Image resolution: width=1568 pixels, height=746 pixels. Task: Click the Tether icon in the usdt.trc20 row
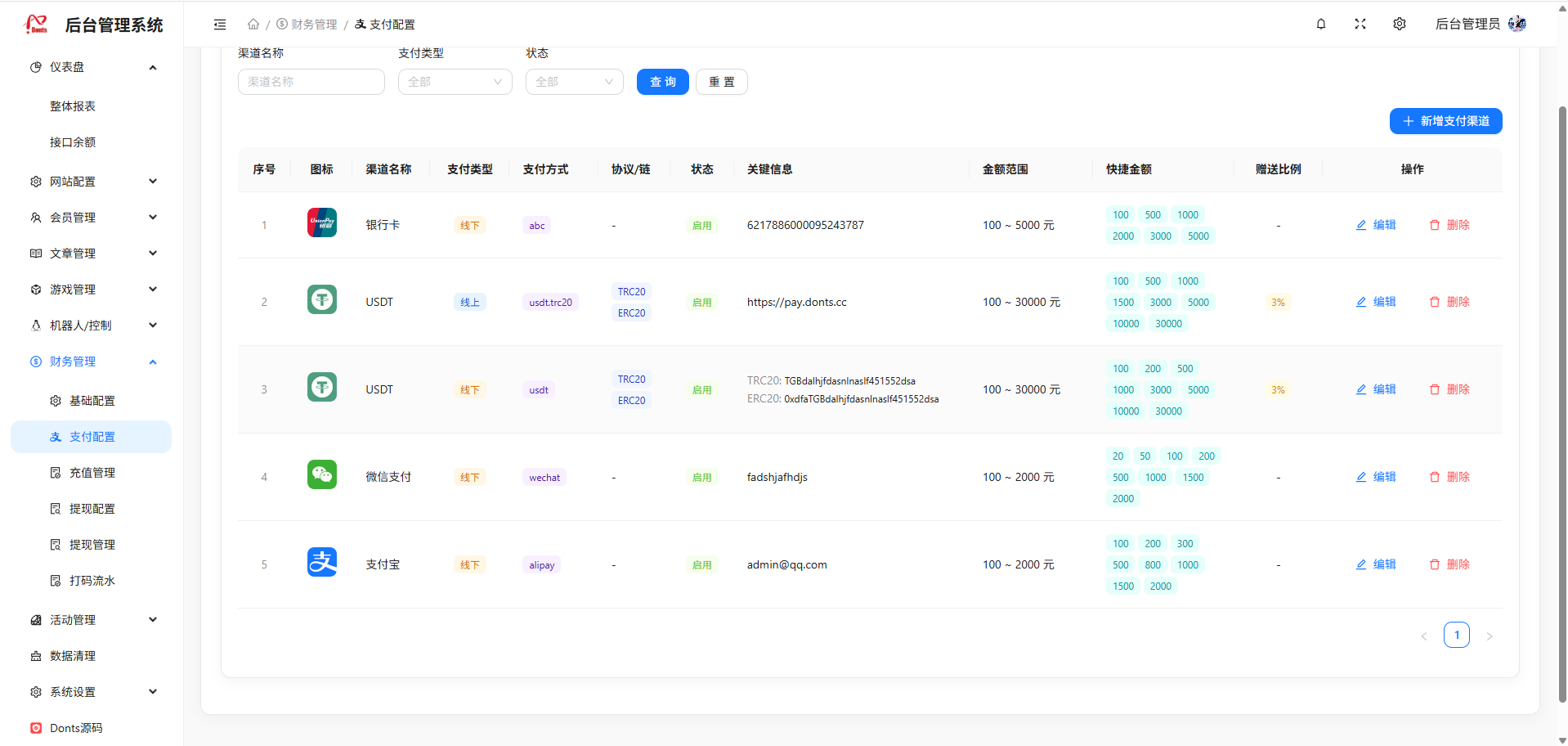322,299
